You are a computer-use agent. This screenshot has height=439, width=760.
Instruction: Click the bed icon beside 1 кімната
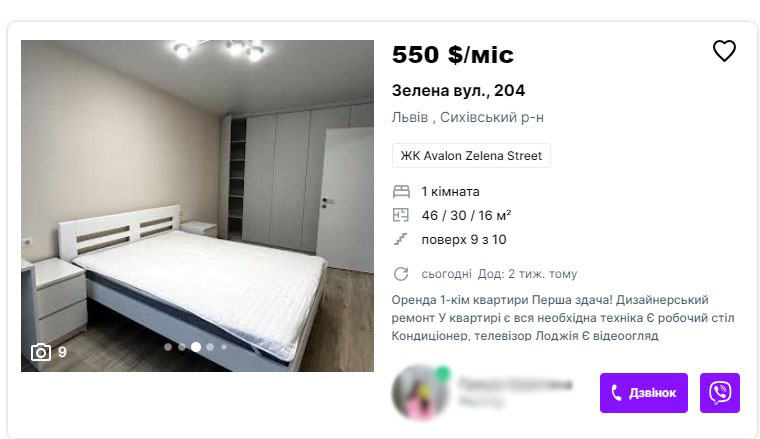tap(401, 191)
